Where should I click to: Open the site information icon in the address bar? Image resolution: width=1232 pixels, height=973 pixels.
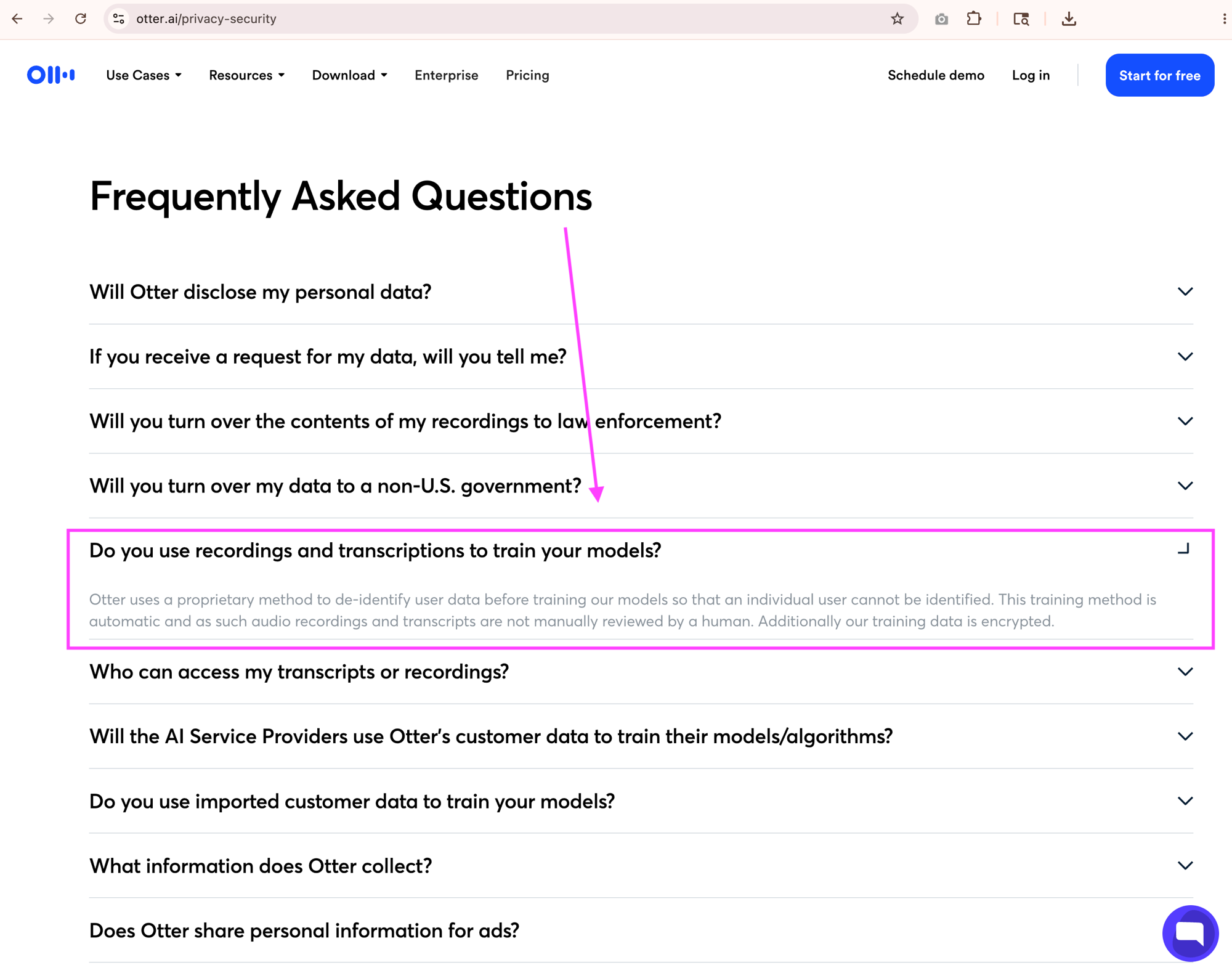click(x=119, y=19)
